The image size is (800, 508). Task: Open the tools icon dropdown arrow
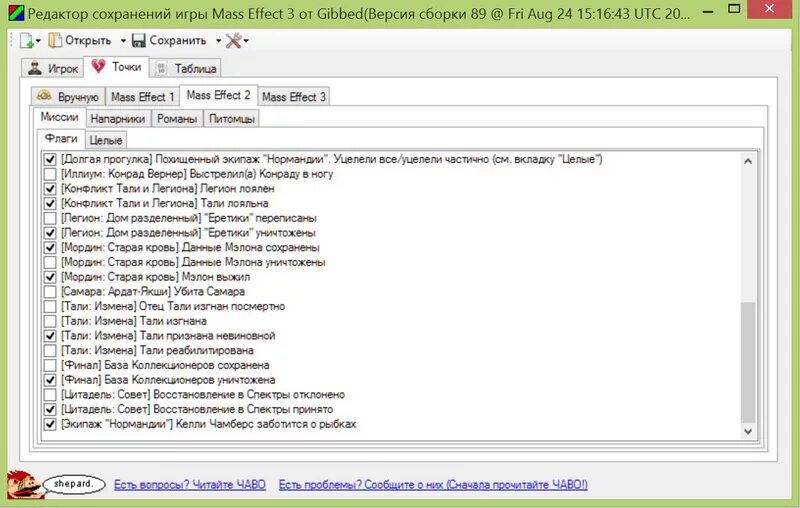click(x=246, y=41)
